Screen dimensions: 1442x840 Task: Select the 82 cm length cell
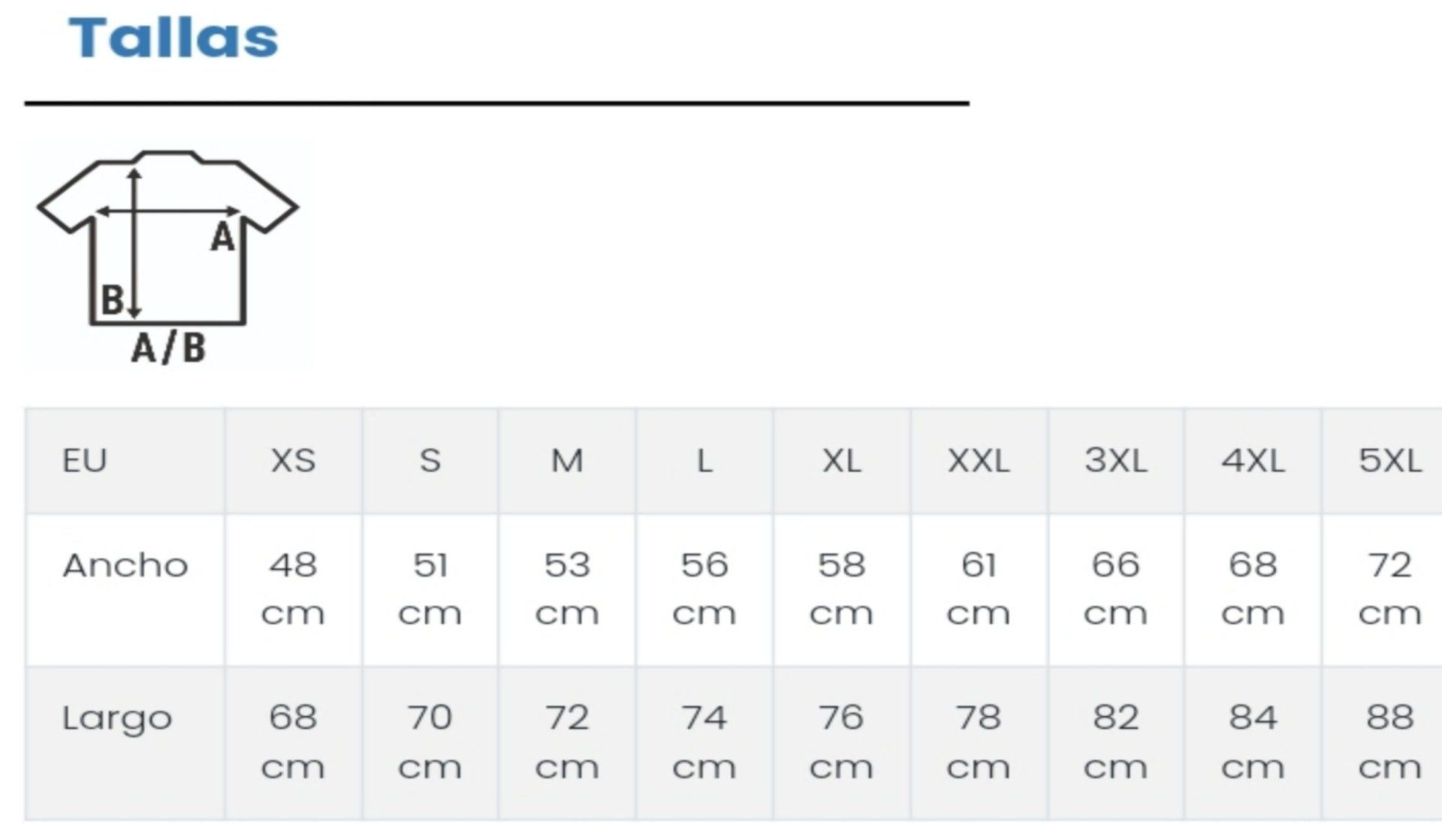[x=1115, y=742]
